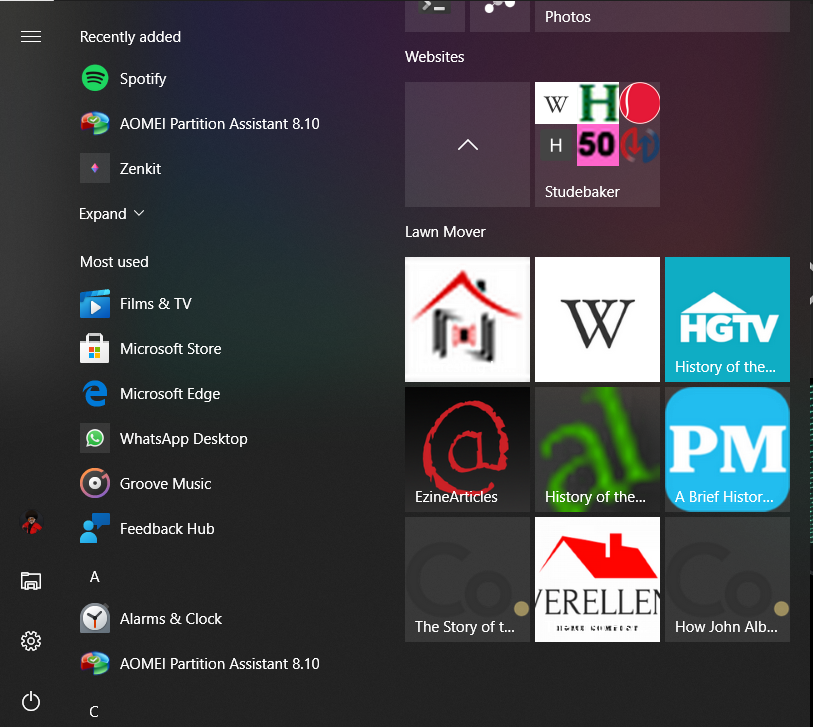Click the letter A section header
813x727 pixels.
point(94,577)
